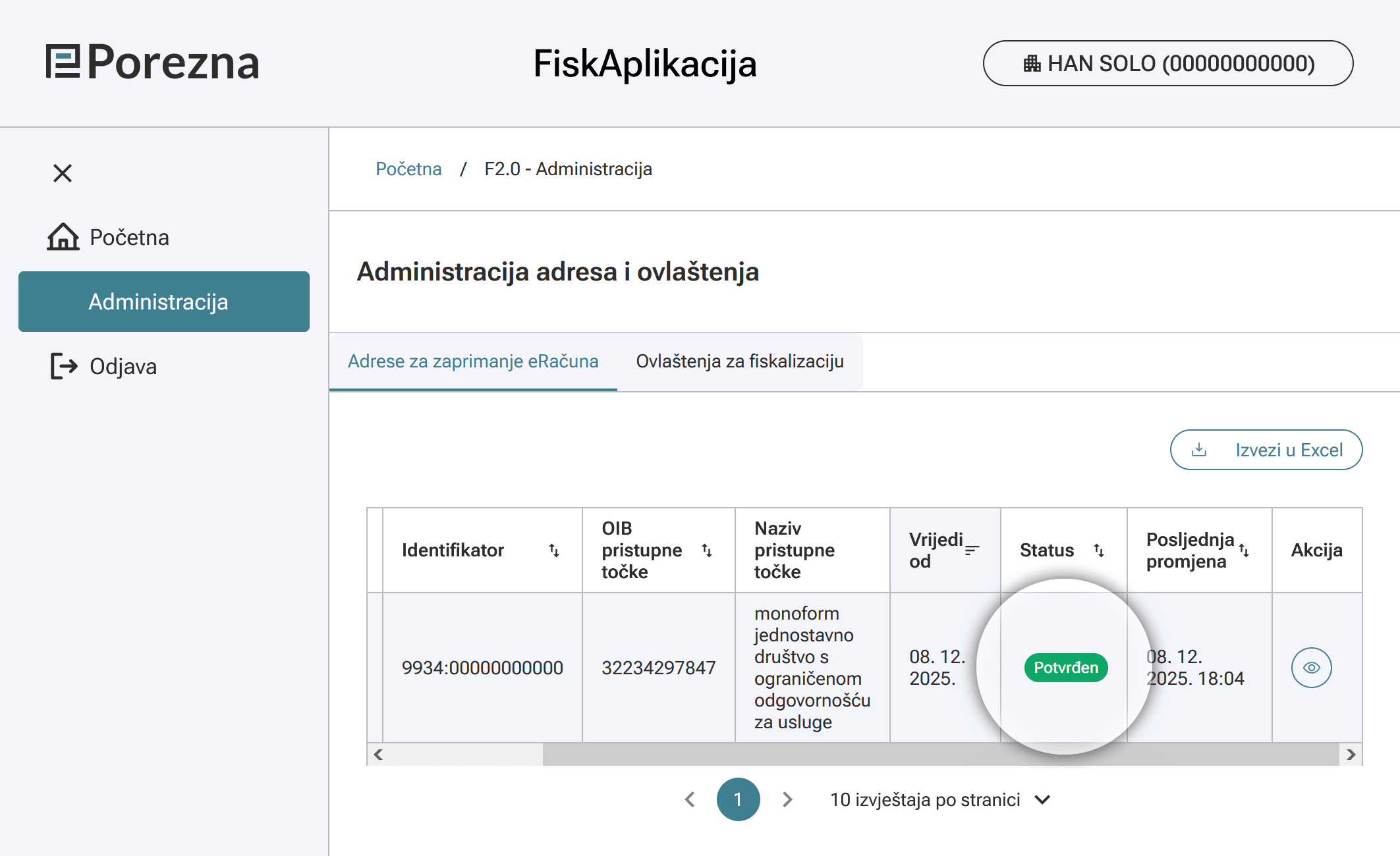The width and height of the screenshot is (1400, 856).
Task: Sort by Posljednja promjena arrows
Action: pos(1244,550)
